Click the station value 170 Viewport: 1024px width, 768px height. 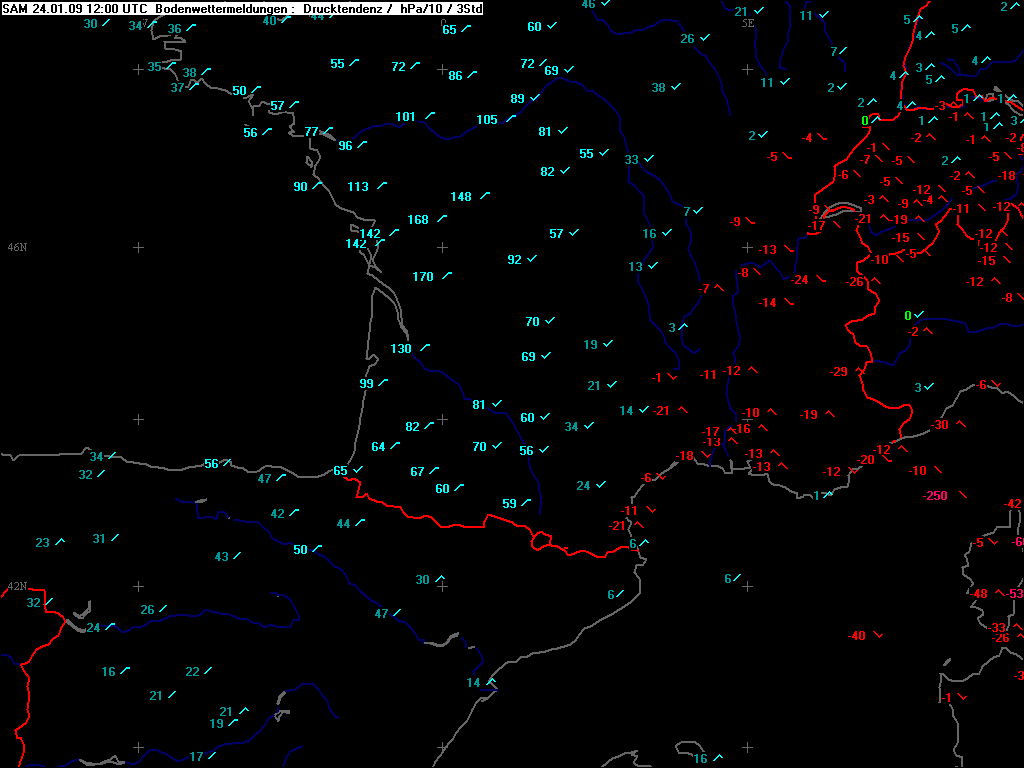tap(423, 277)
